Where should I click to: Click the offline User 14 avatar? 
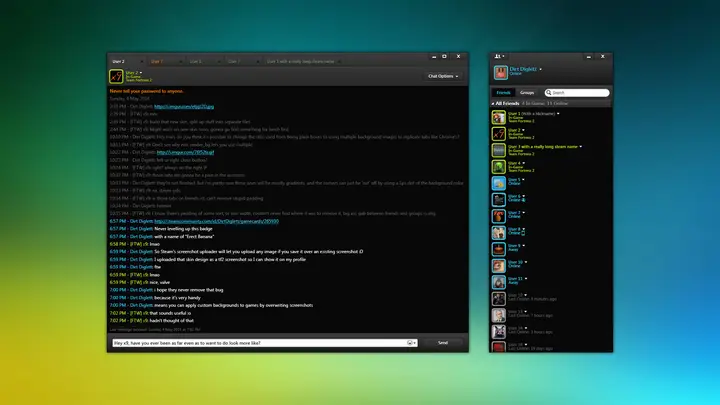click(x=499, y=332)
